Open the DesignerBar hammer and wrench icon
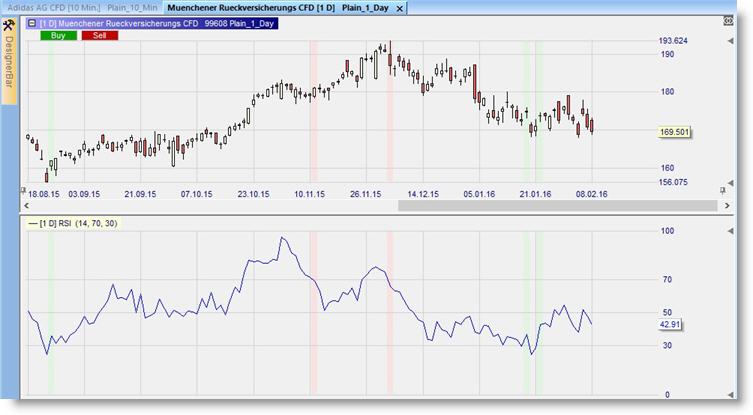The height and width of the screenshot is (415, 753). pos(9,22)
